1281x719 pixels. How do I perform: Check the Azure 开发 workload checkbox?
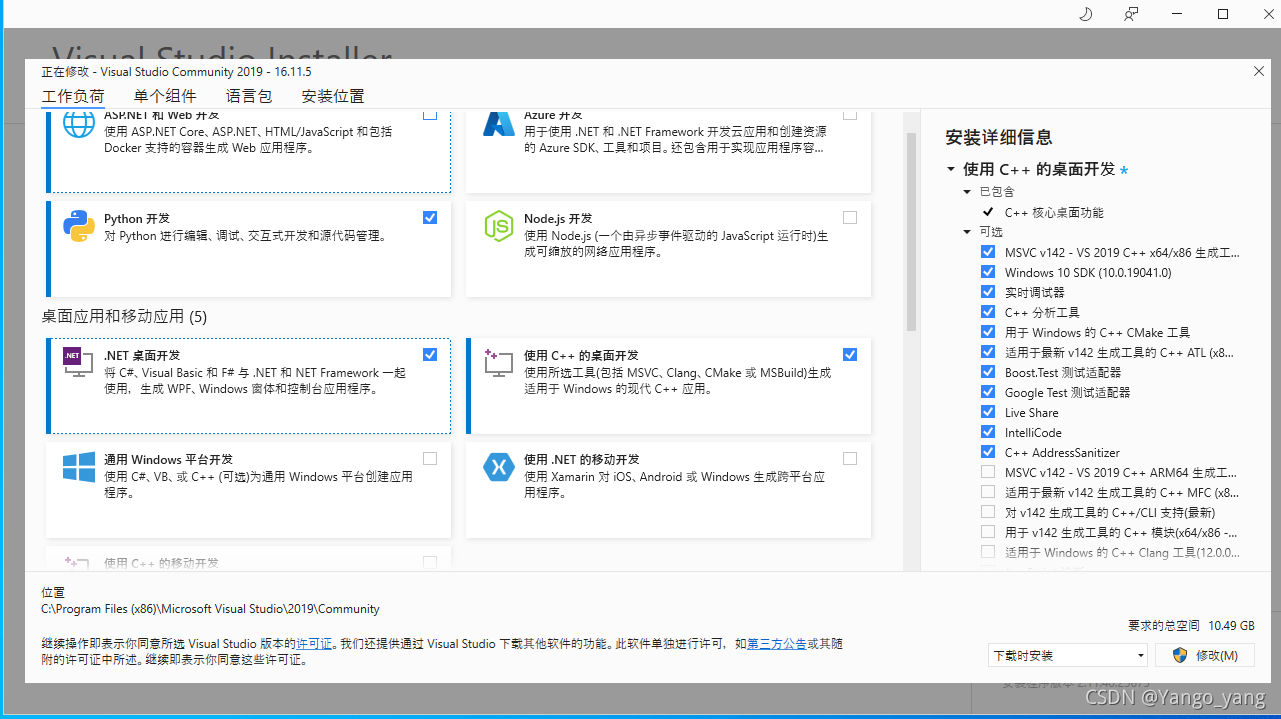[x=850, y=114]
